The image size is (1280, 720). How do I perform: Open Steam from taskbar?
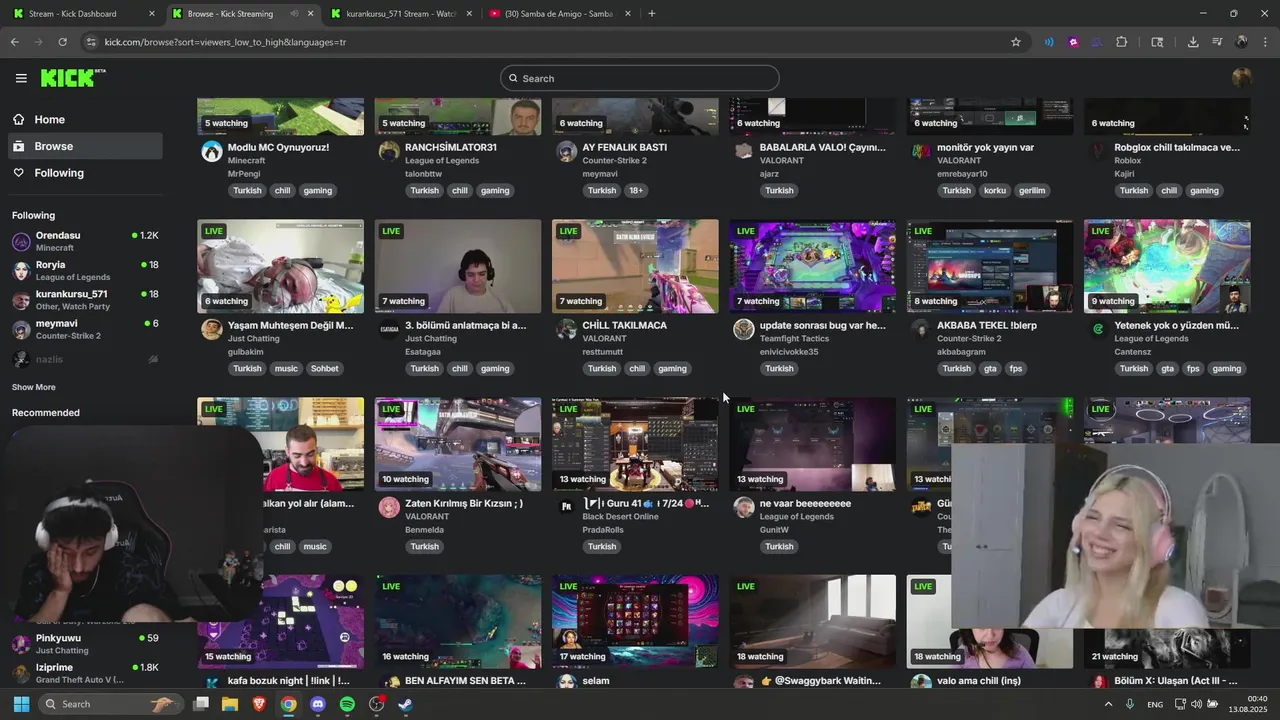click(406, 704)
